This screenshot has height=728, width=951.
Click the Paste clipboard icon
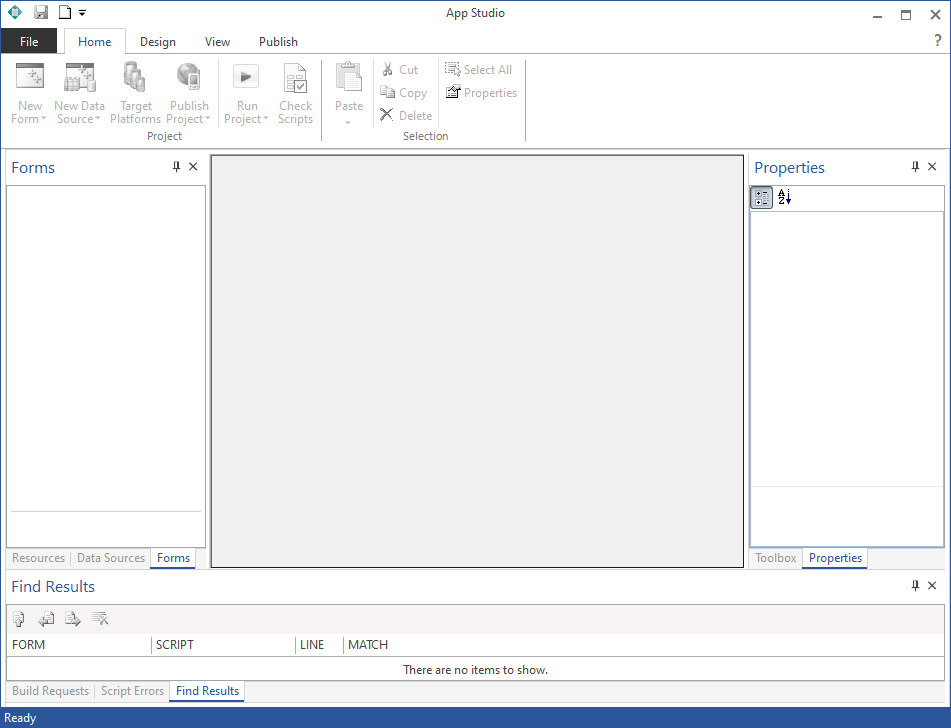(x=349, y=76)
